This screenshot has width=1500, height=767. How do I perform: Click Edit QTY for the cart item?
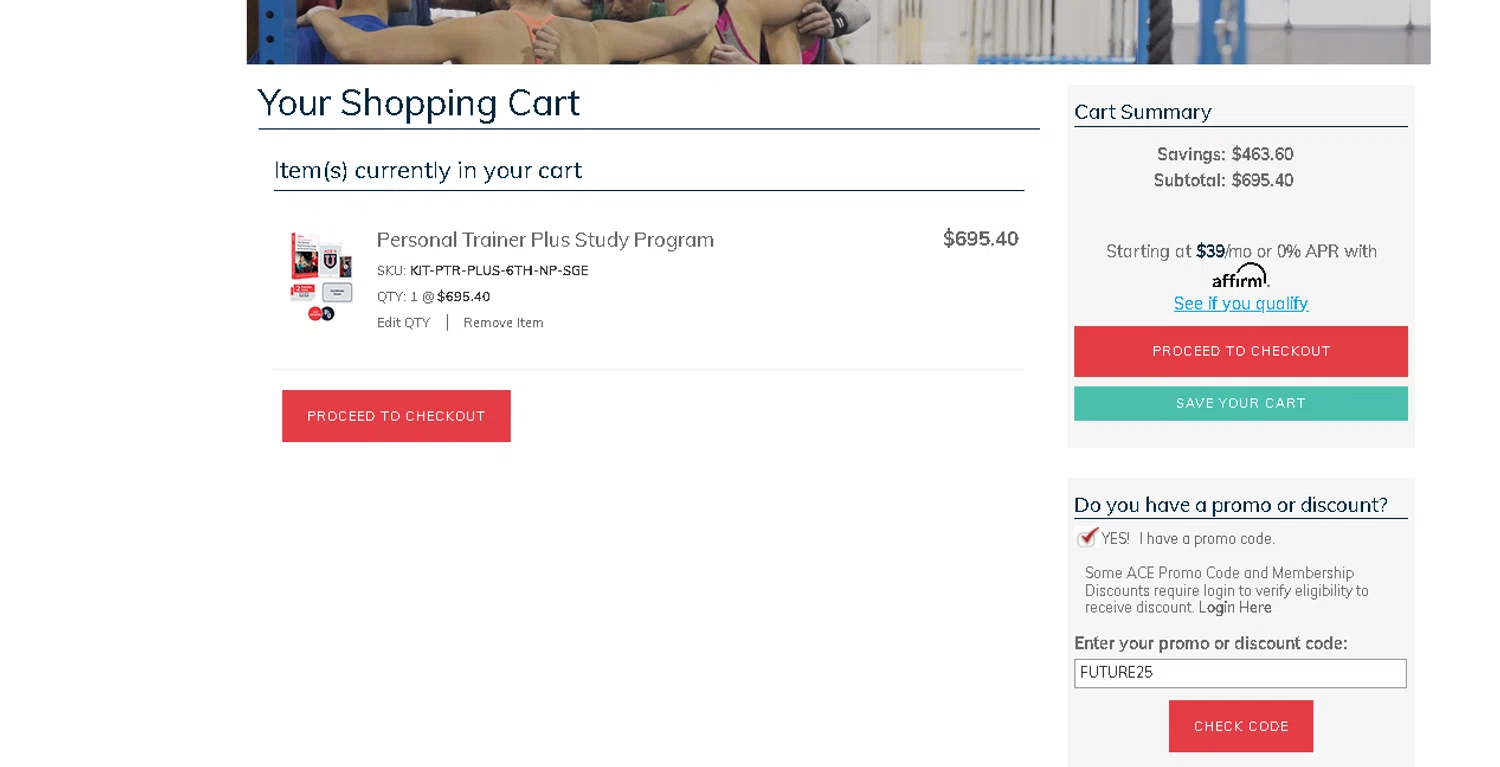[403, 323]
